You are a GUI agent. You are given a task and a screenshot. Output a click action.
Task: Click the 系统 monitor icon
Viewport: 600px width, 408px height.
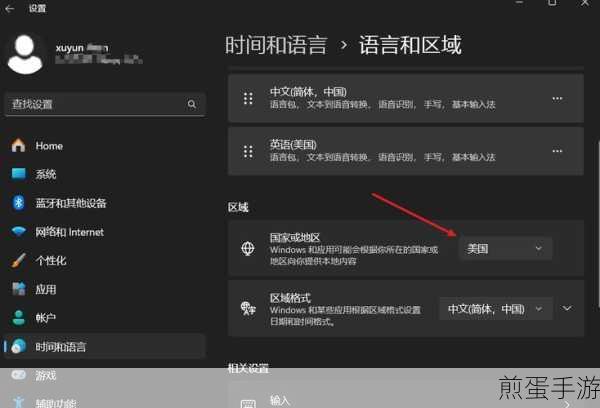(x=18, y=174)
